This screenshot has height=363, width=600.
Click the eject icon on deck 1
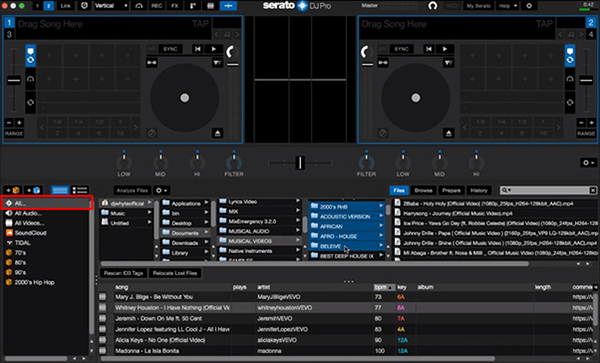click(x=217, y=133)
